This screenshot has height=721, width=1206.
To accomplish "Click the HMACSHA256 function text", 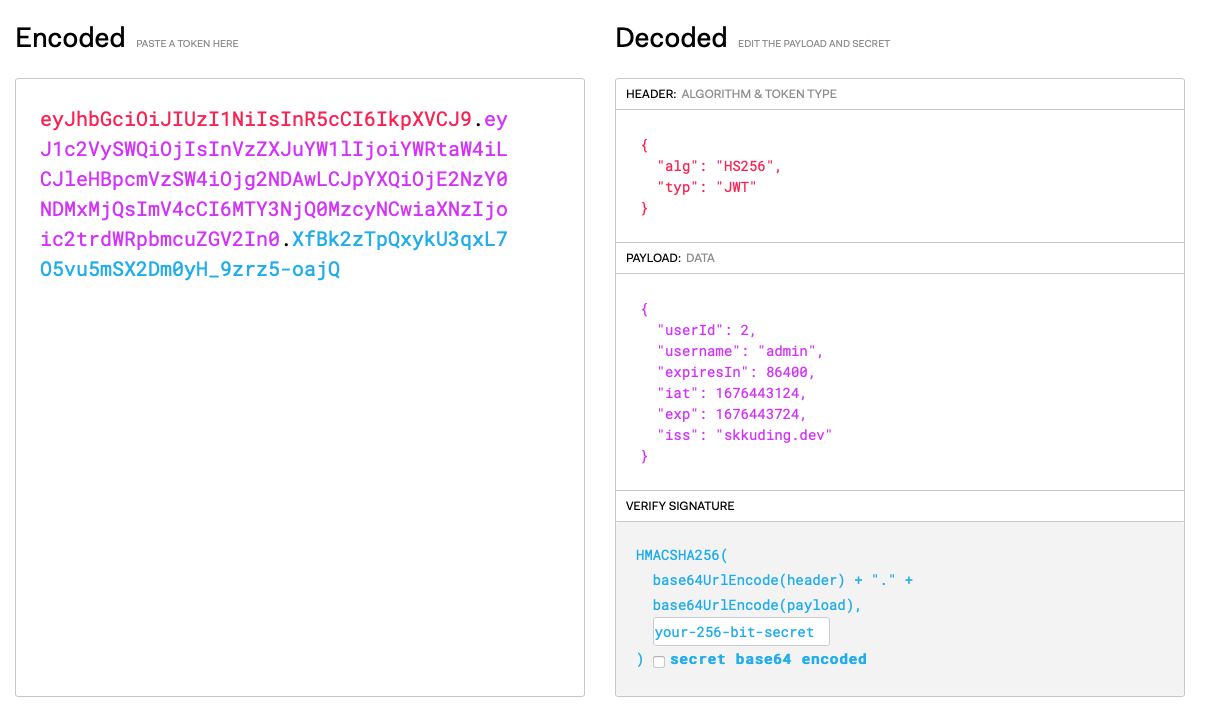I will click(x=679, y=555).
